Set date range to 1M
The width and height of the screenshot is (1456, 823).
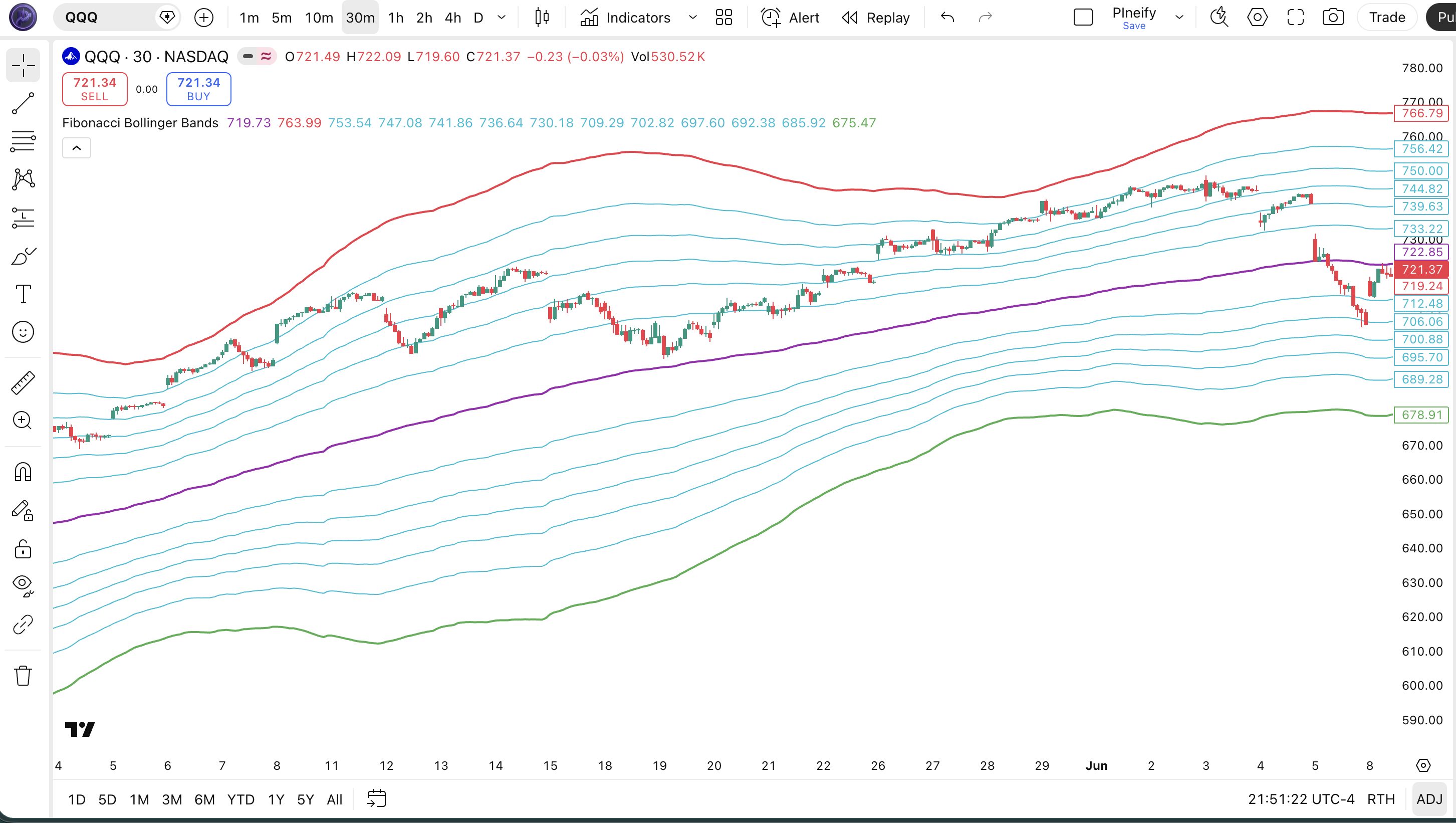139,799
